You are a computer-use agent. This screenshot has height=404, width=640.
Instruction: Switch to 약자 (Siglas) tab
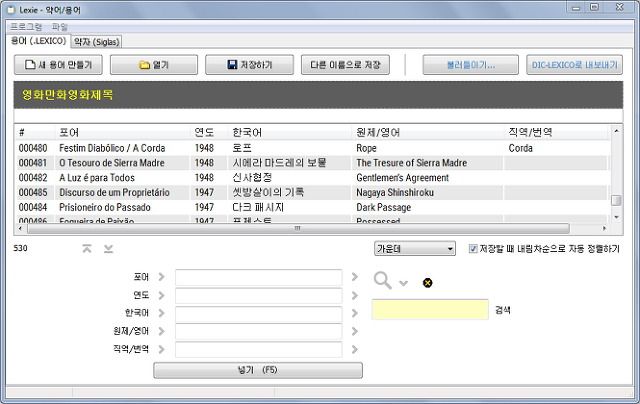click(96, 42)
